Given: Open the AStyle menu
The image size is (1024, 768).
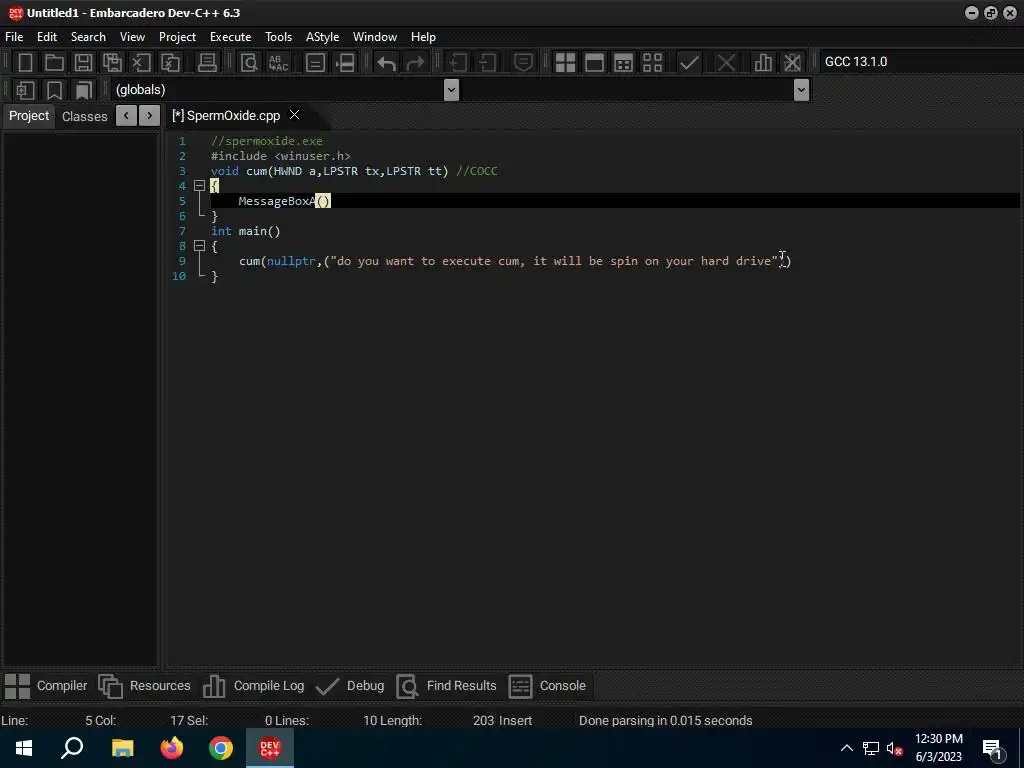Looking at the screenshot, I should tap(322, 37).
